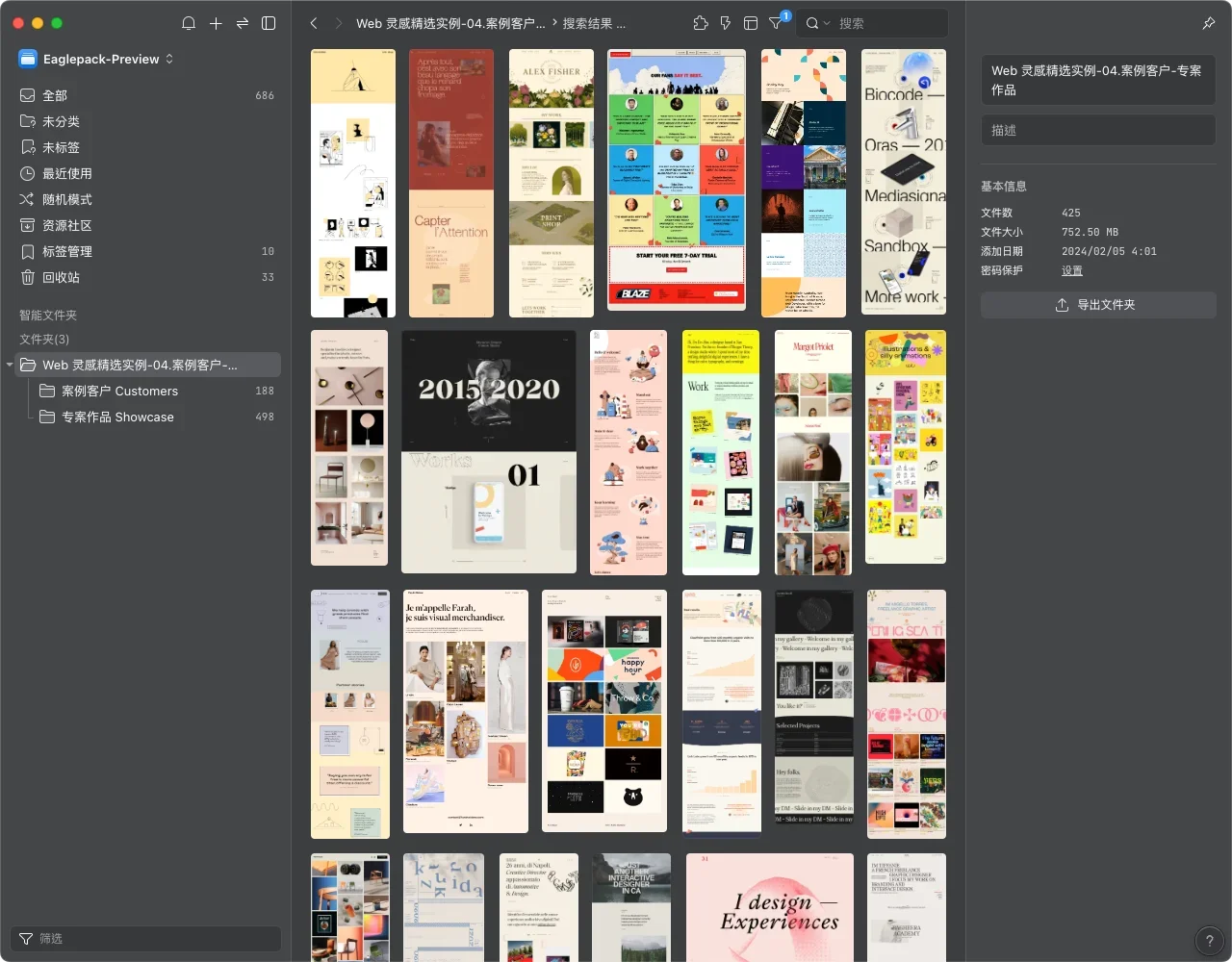Select 随机模式 in the sidebar

pos(67,199)
